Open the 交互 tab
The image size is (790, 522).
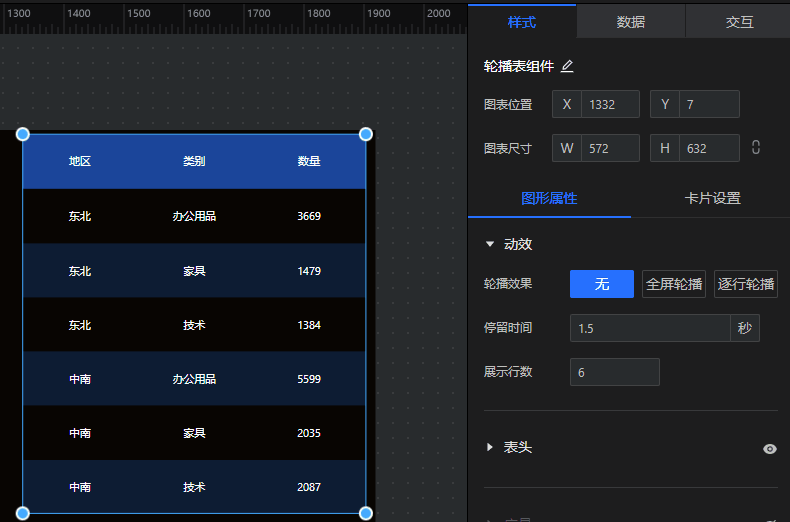[739, 22]
